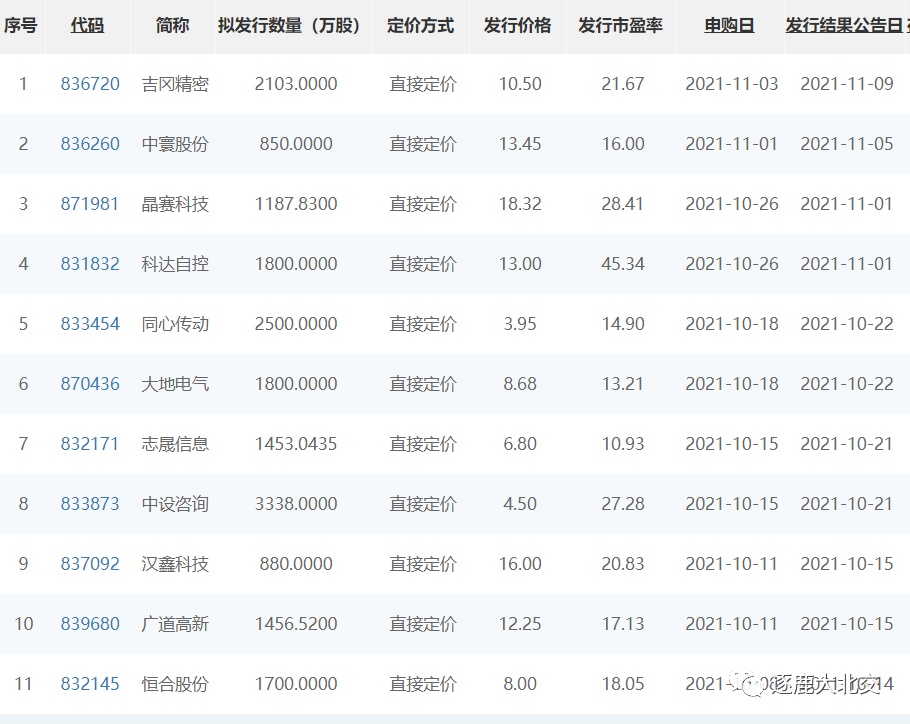Sort table by 申购日 column header

pos(730,26)
